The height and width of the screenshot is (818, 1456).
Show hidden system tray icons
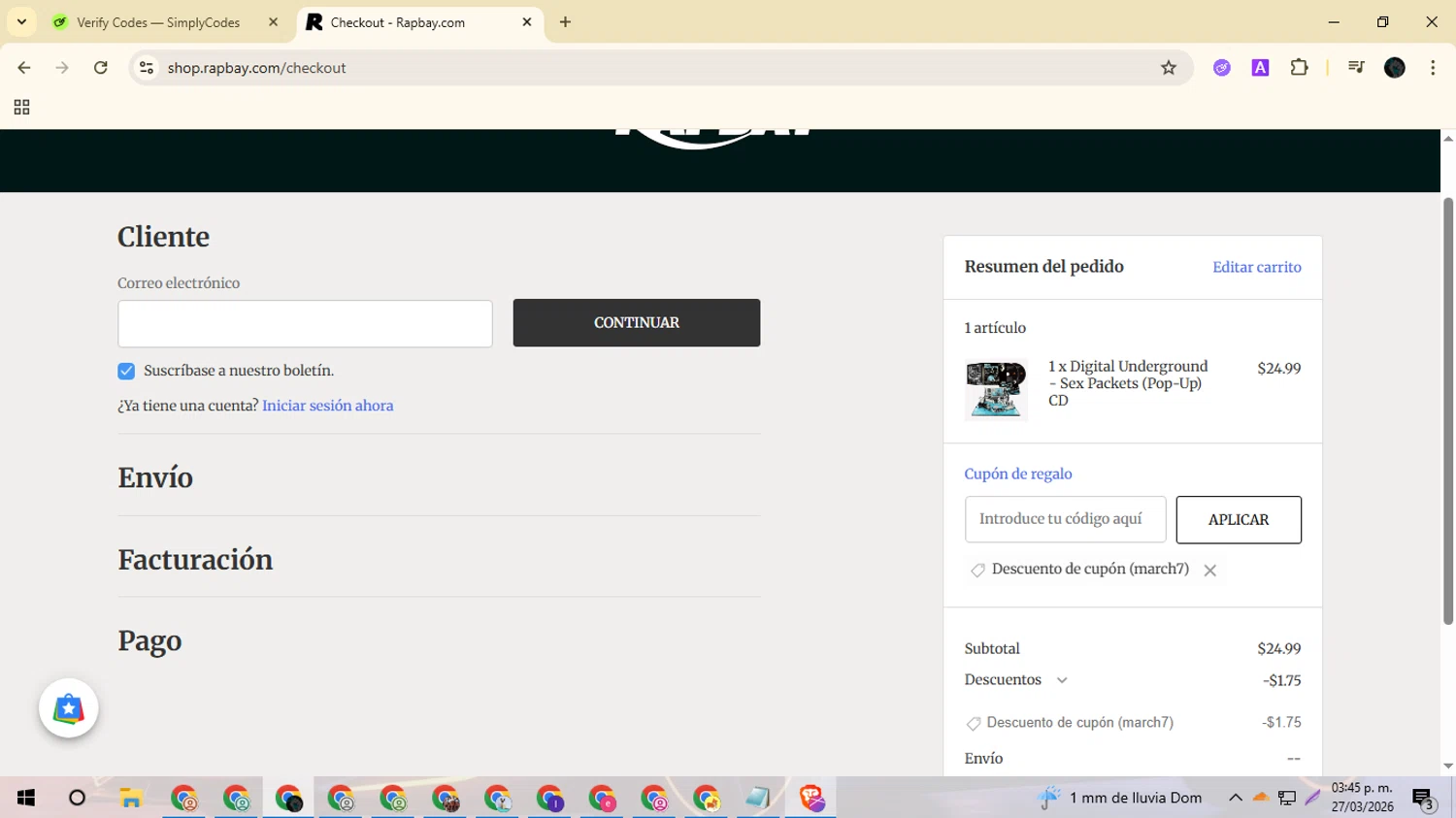(1236, 798)
